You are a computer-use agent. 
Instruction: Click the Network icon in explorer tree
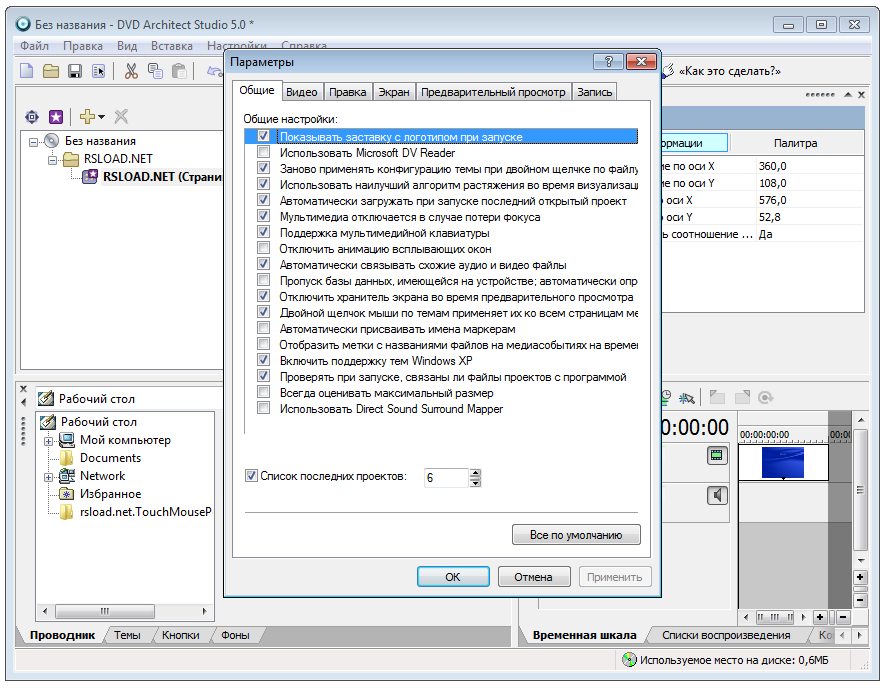67,476
